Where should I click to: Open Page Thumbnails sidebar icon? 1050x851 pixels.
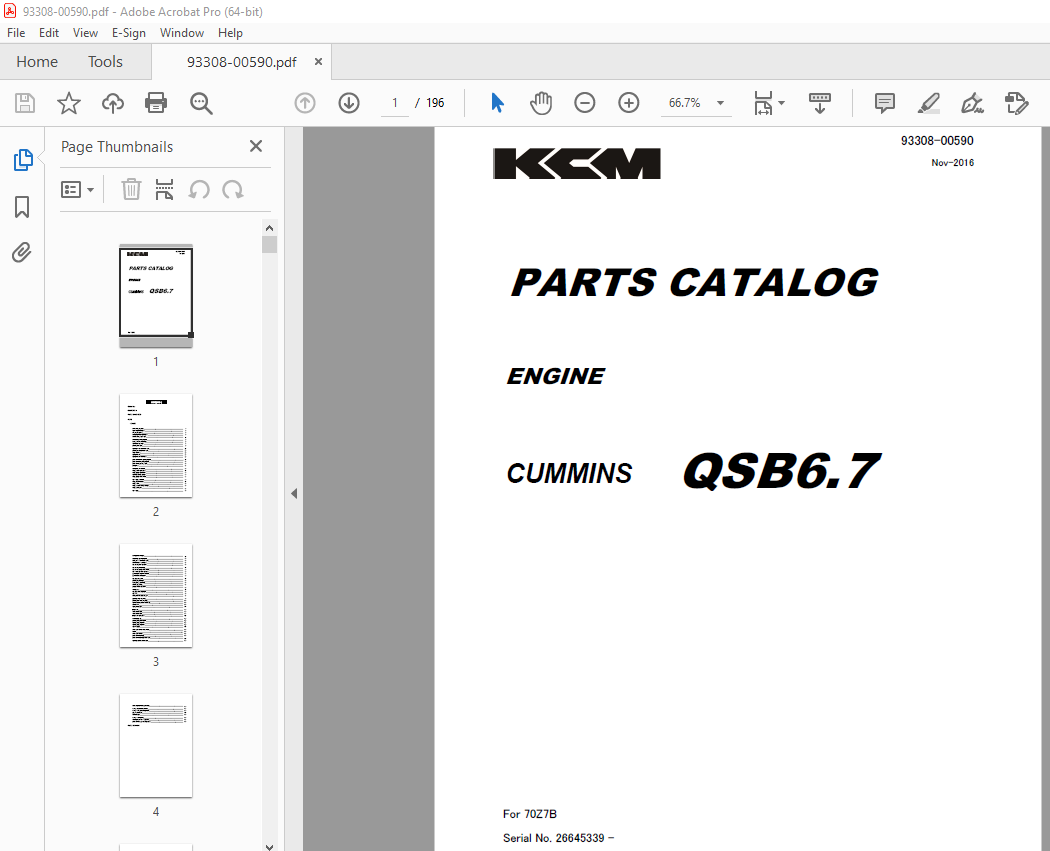(x=23, y=160)
